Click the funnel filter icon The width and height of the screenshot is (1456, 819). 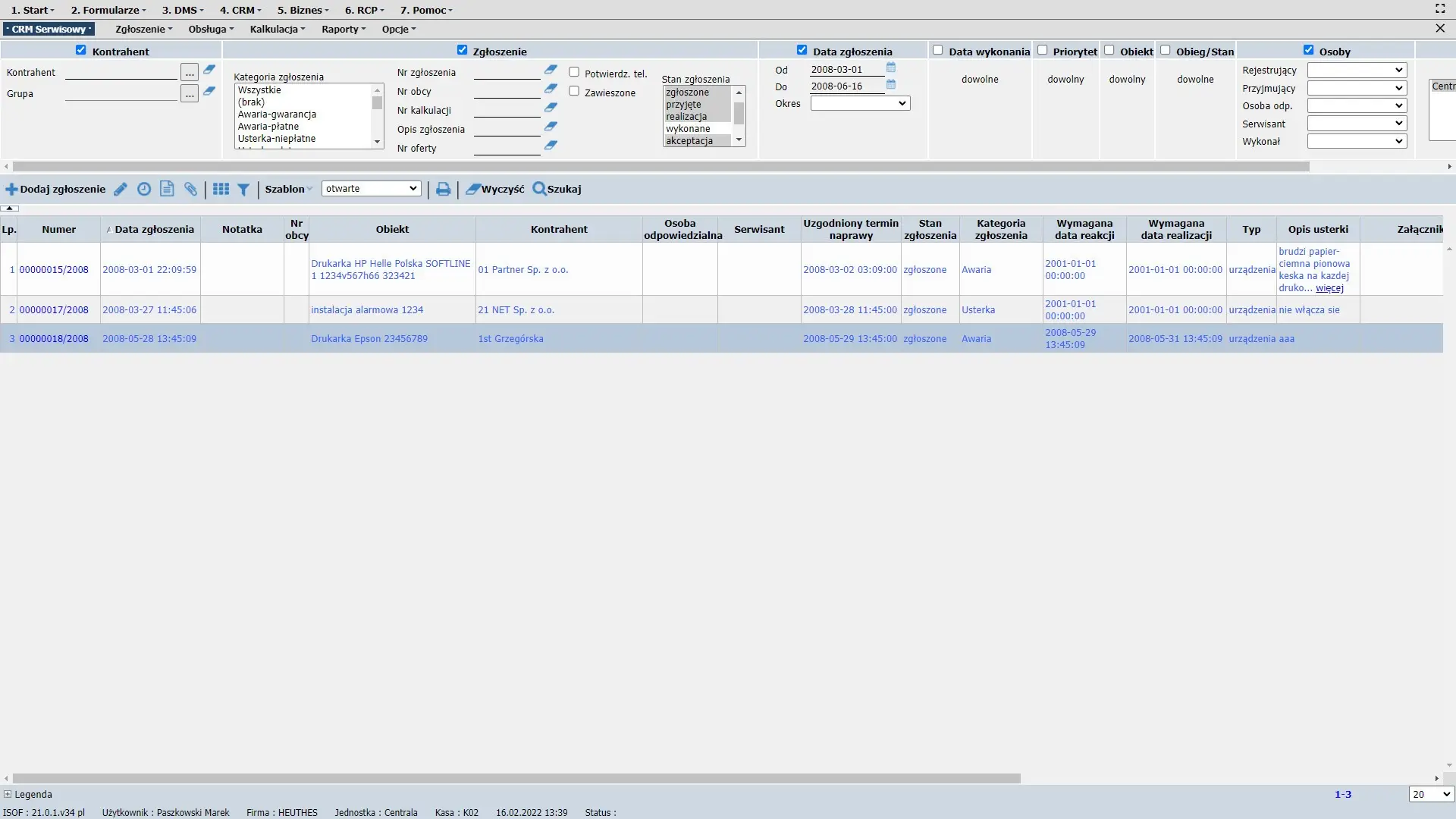point(243,190)
